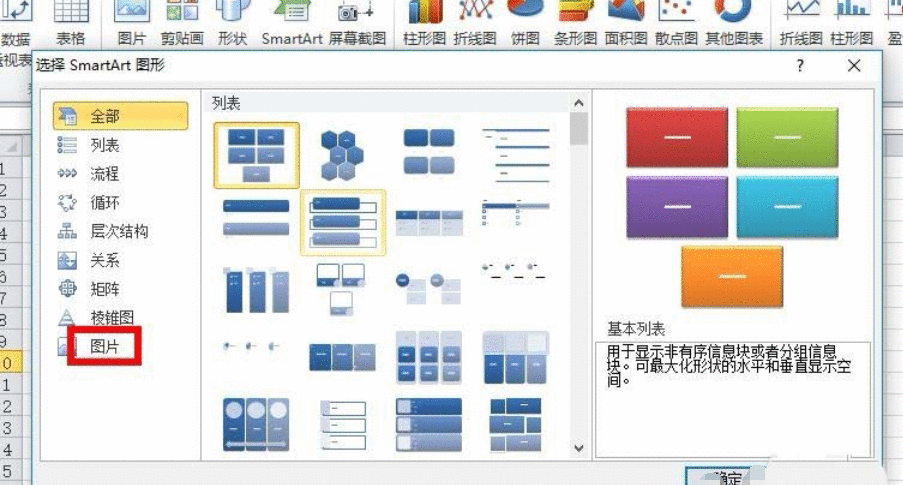Image resolution: width=903 pixels, height=485 pixels.
Task: Select the three circles rounded columns layout
Action: click(x=256, y=424)
